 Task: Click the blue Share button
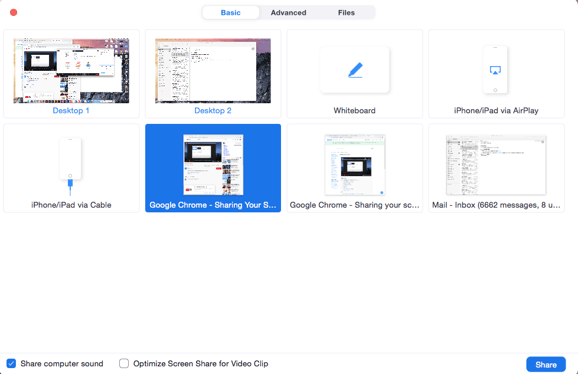(x=546, y=364)
